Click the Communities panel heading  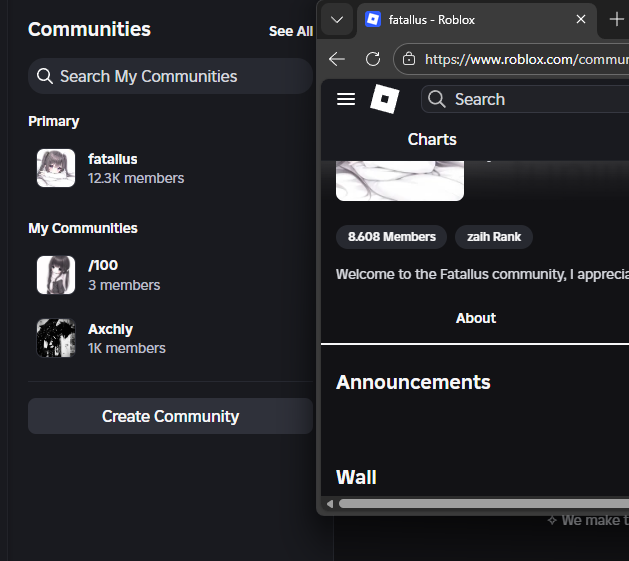coord(89,29)
